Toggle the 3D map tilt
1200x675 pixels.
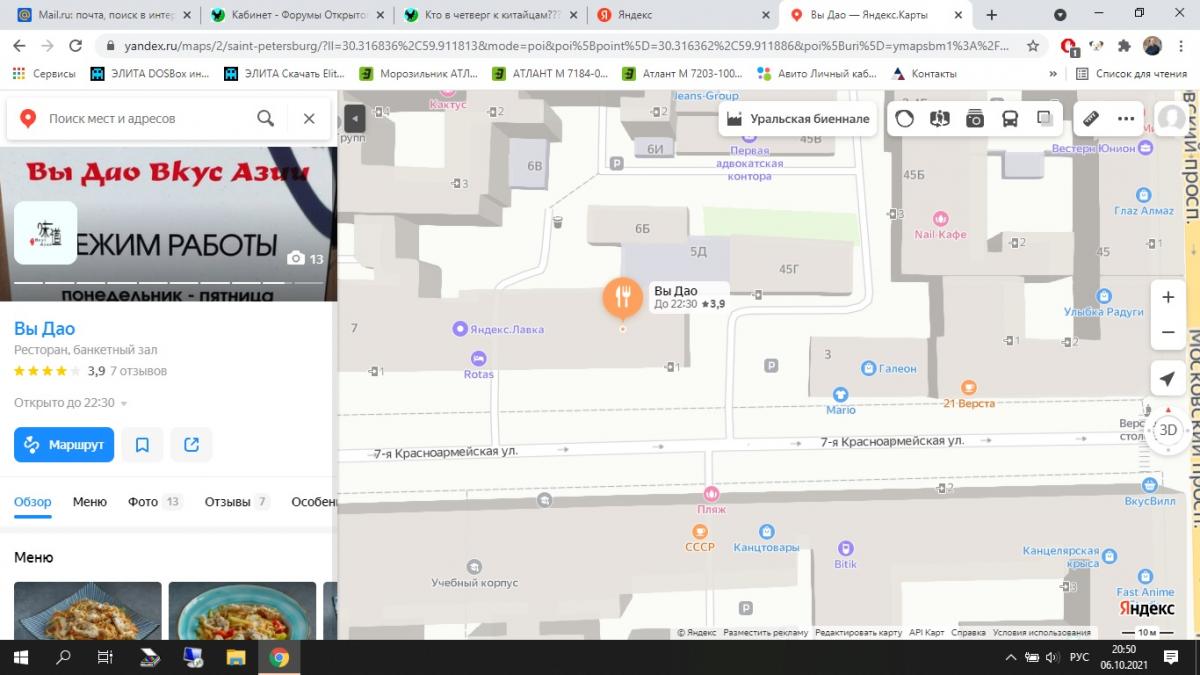pos(1167,430)
